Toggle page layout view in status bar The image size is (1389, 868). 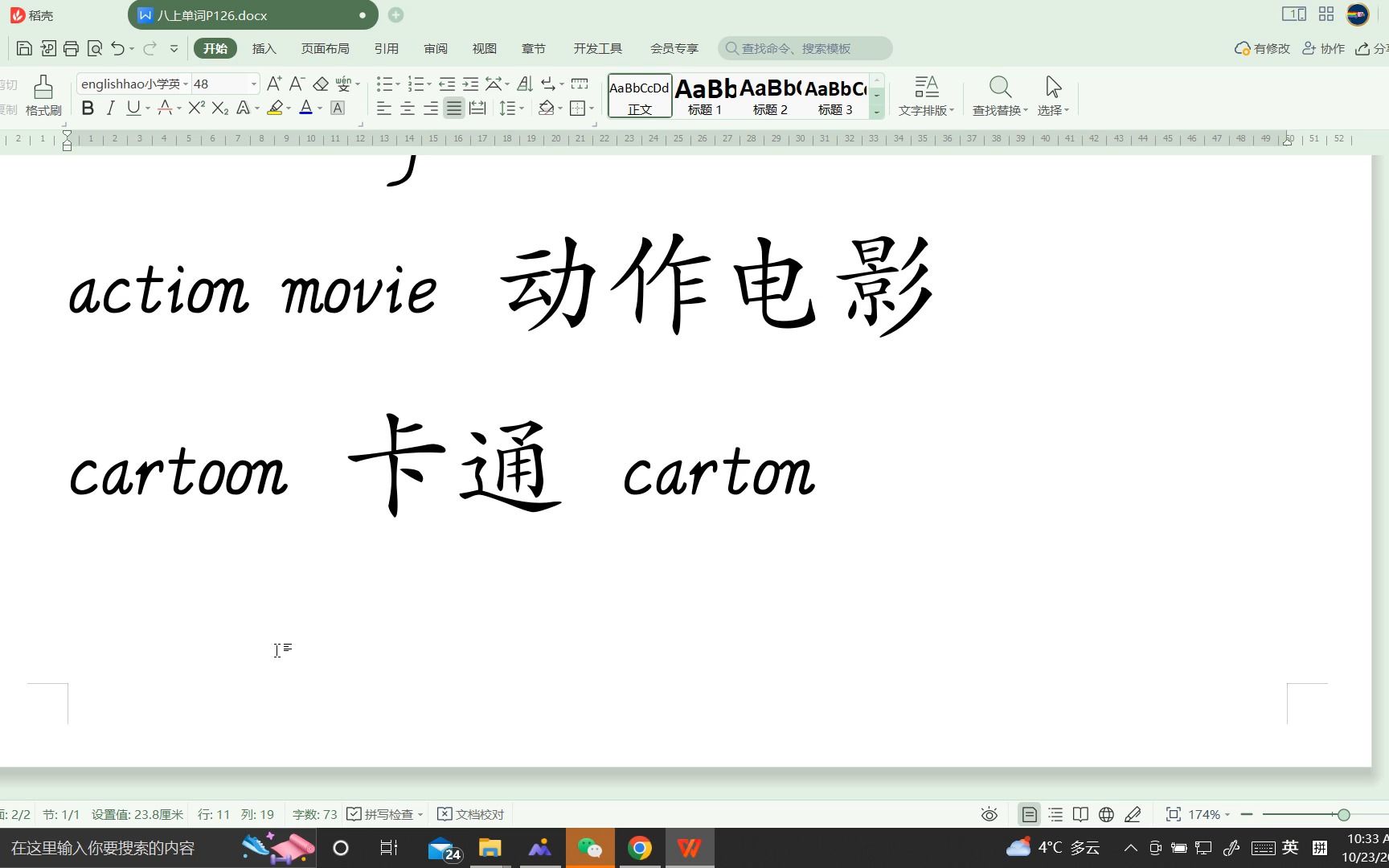pos(1029,814)
